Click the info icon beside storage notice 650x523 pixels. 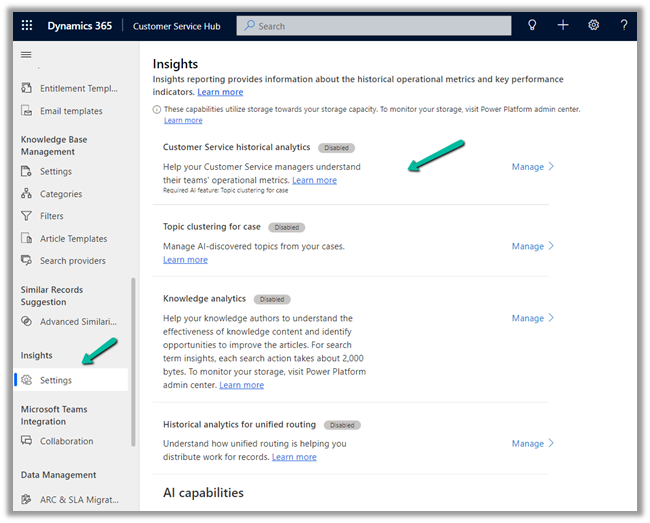click(x=157, y=109)
